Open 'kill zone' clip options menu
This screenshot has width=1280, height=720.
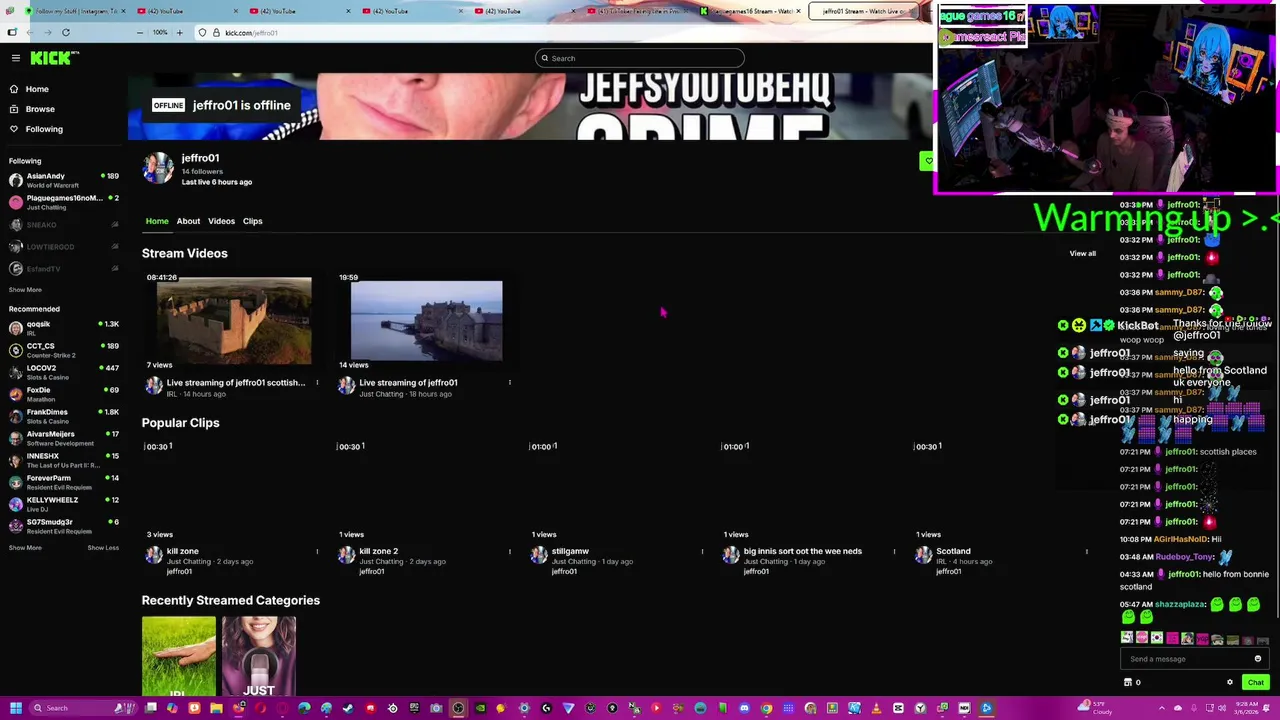tap(317, 551)
